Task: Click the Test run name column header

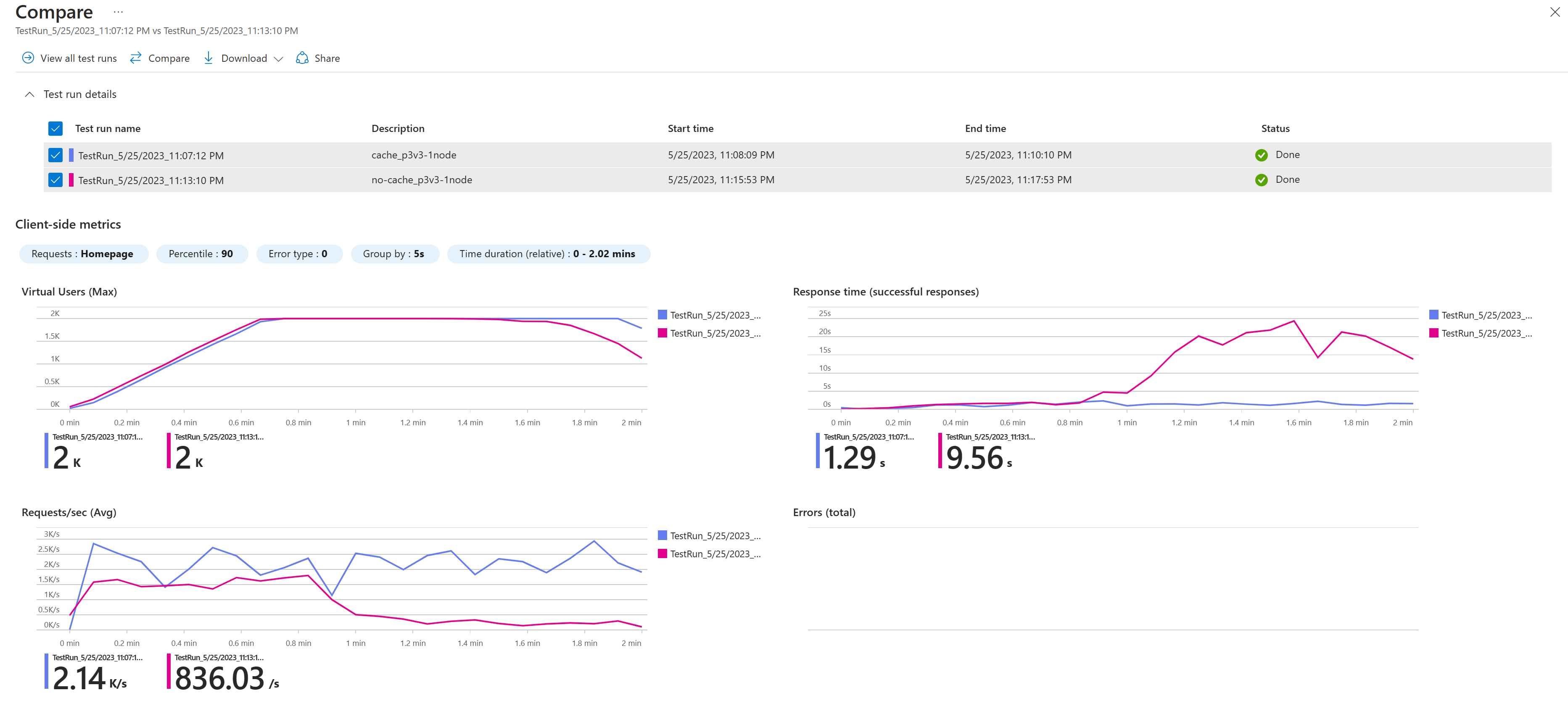Action: 108,129
